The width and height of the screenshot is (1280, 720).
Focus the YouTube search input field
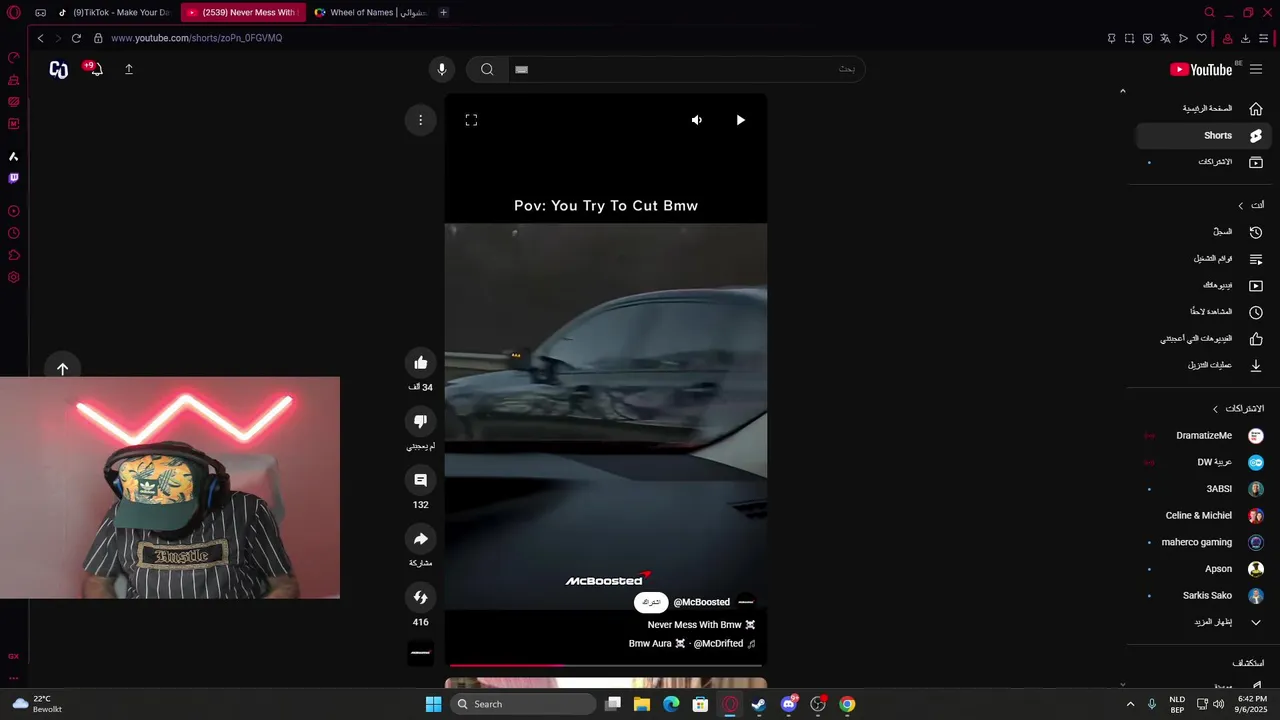pos(686,69)
